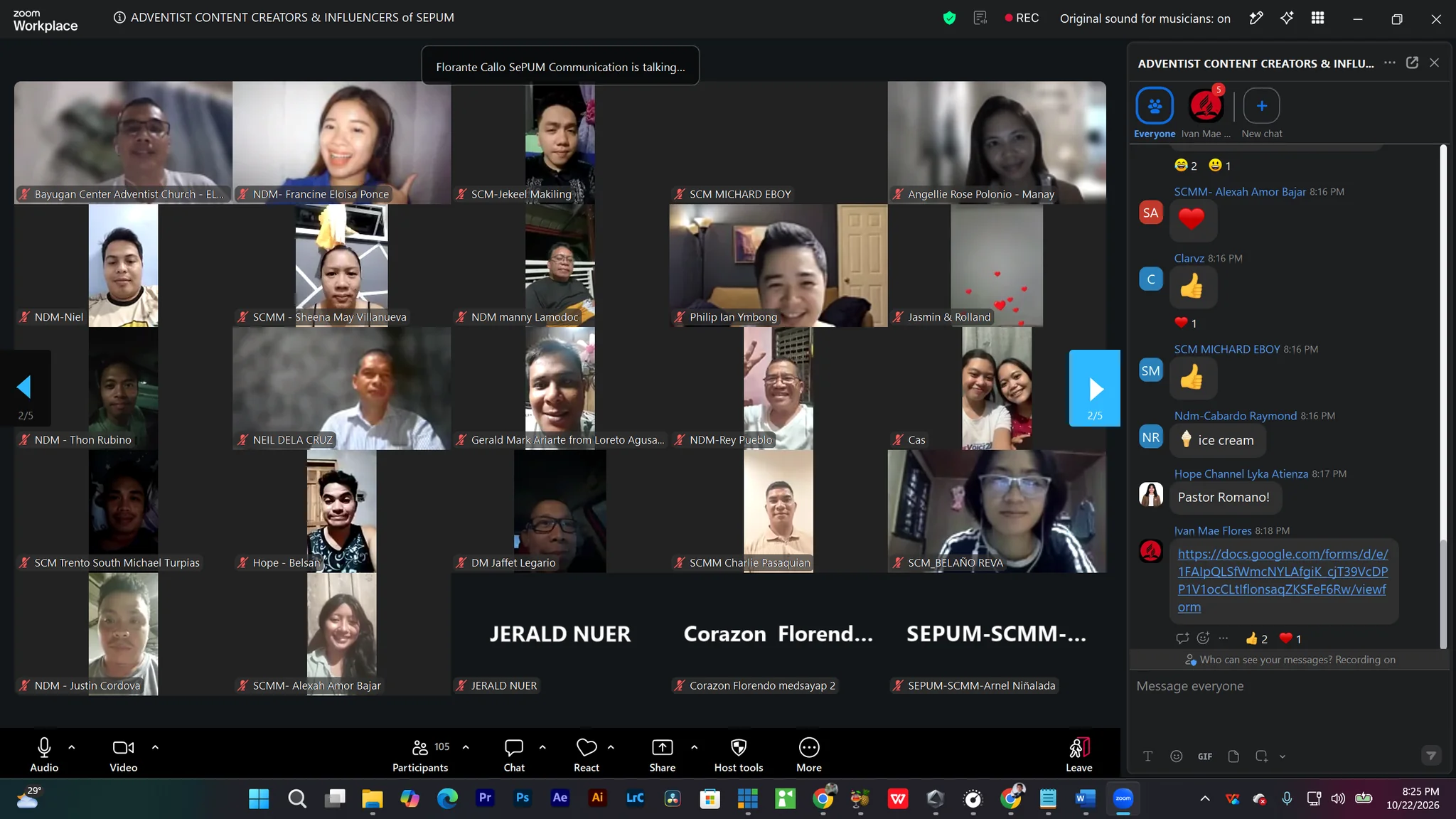This screenshot has height=819, width=1456.
Task: Start a New chat
Action: click(x=1262, y=113)
